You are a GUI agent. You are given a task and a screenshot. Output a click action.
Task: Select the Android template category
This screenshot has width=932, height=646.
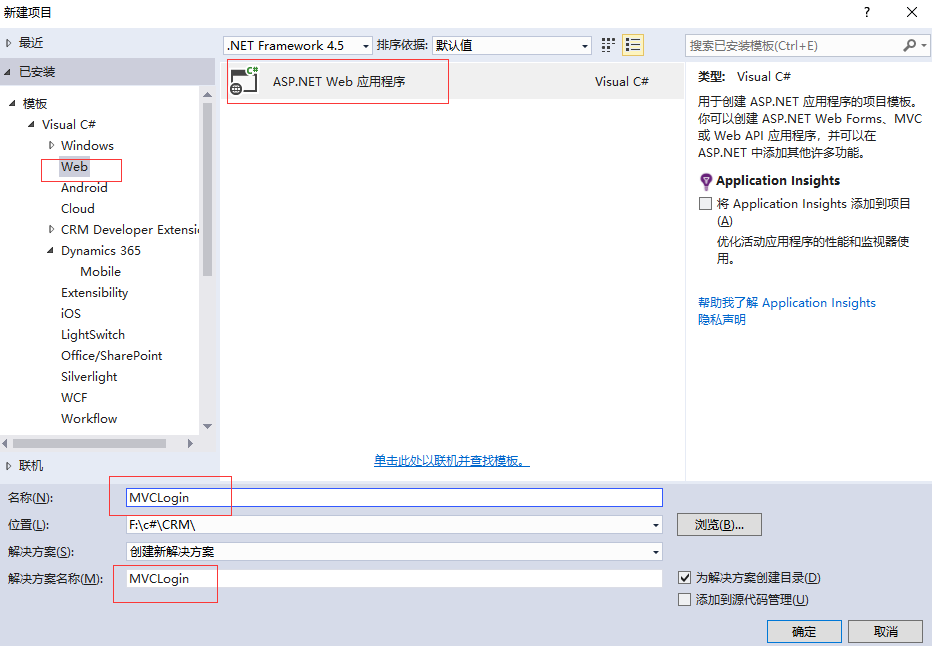[84, 188]
